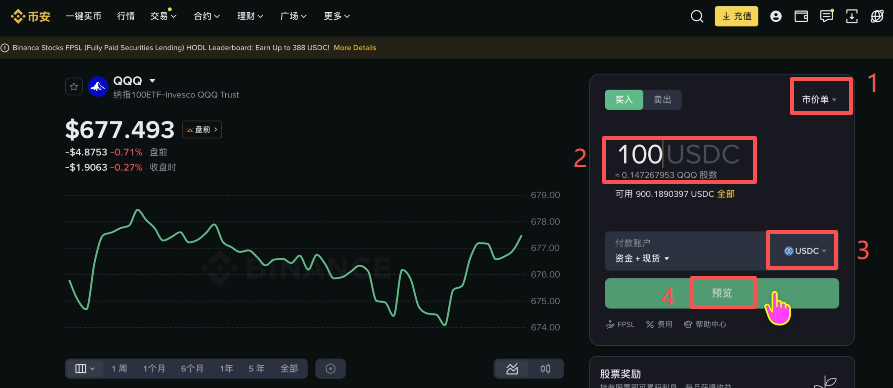Click the 可用 900.1890397 USDC balance text
The width and height of the screenshot is (893, 388).
pos(665,194)
